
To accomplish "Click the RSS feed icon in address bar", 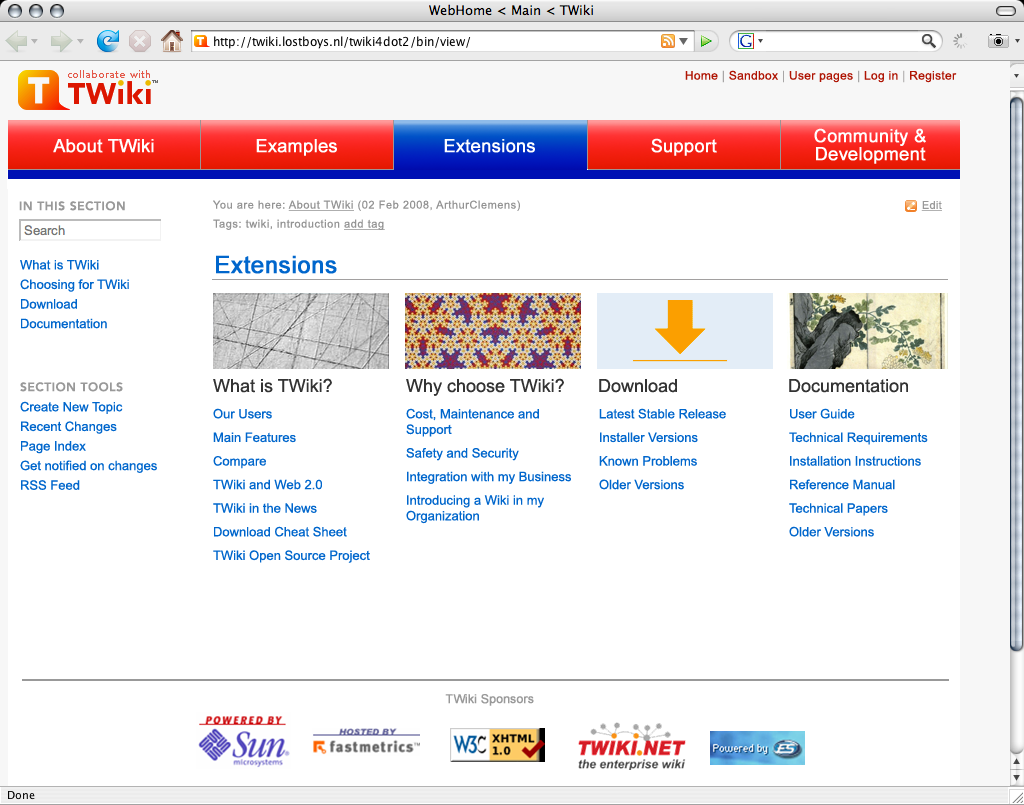I will (x=667, y=41).
